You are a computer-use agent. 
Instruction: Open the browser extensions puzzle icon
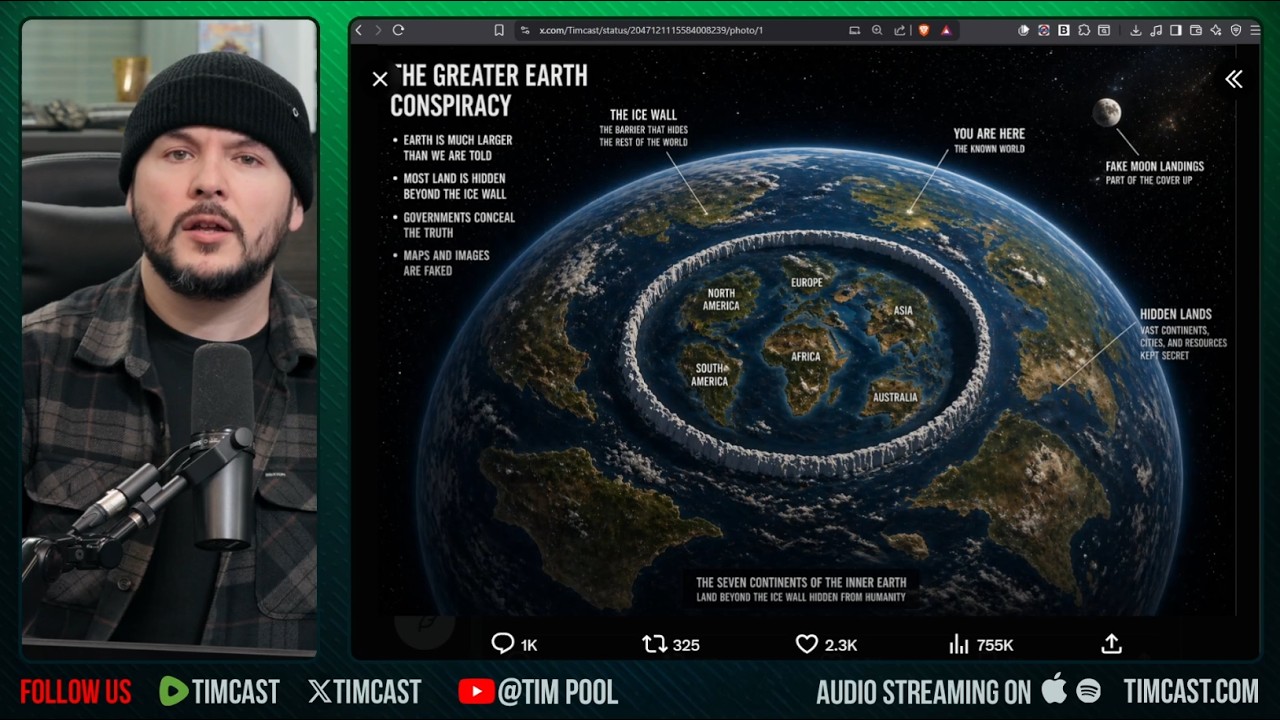[1083, 30]
